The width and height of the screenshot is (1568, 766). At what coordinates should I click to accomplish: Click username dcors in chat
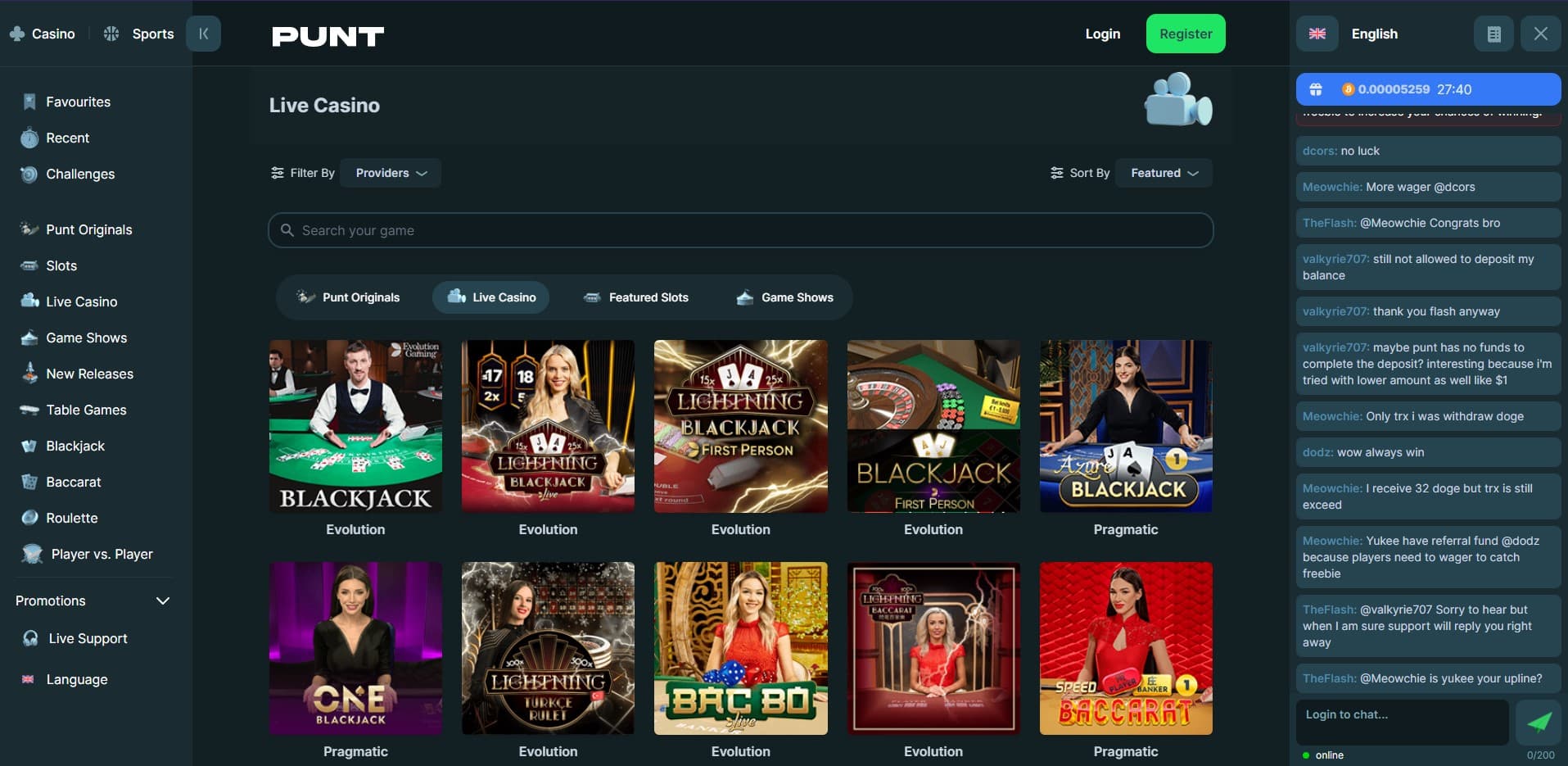coord(1319,151)
